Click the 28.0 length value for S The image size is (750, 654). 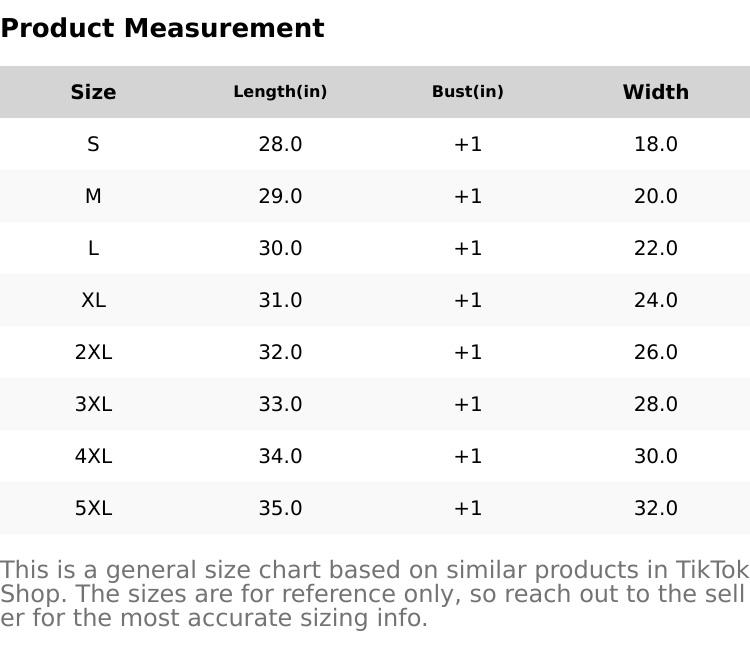pyautogui.click(x=280, y=144)
